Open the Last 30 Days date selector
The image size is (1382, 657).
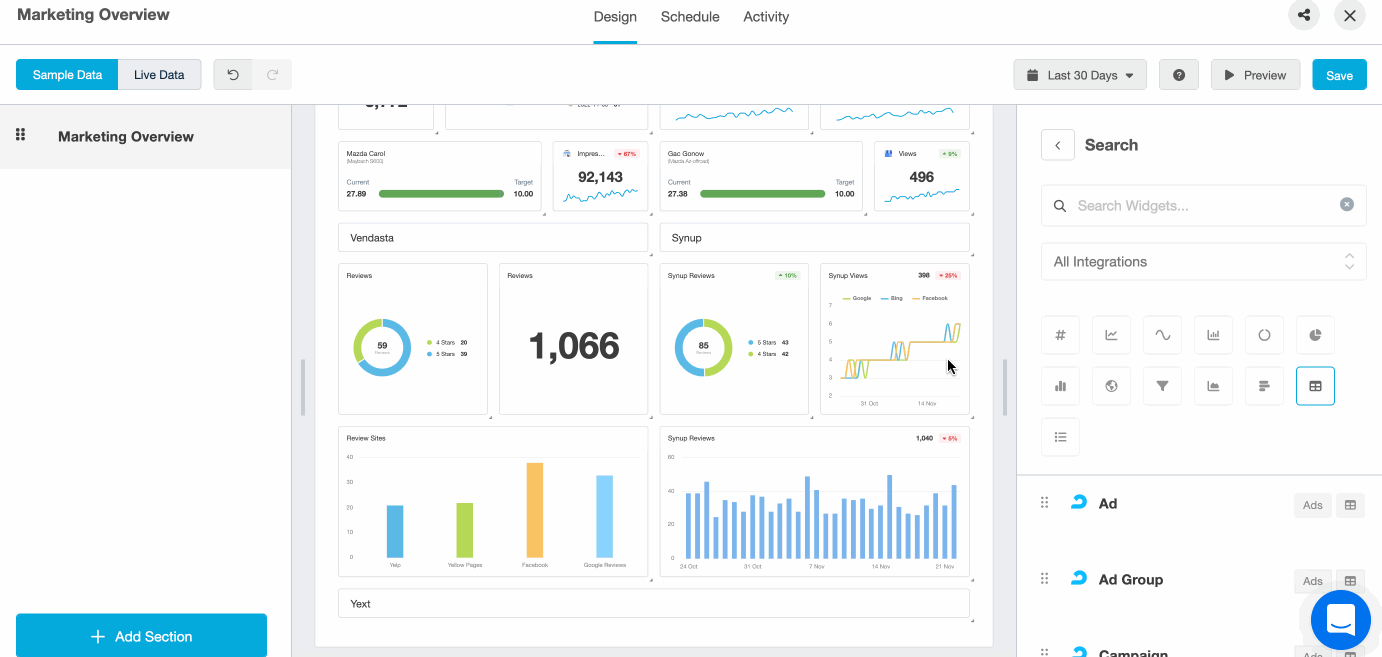[1079, 74]
